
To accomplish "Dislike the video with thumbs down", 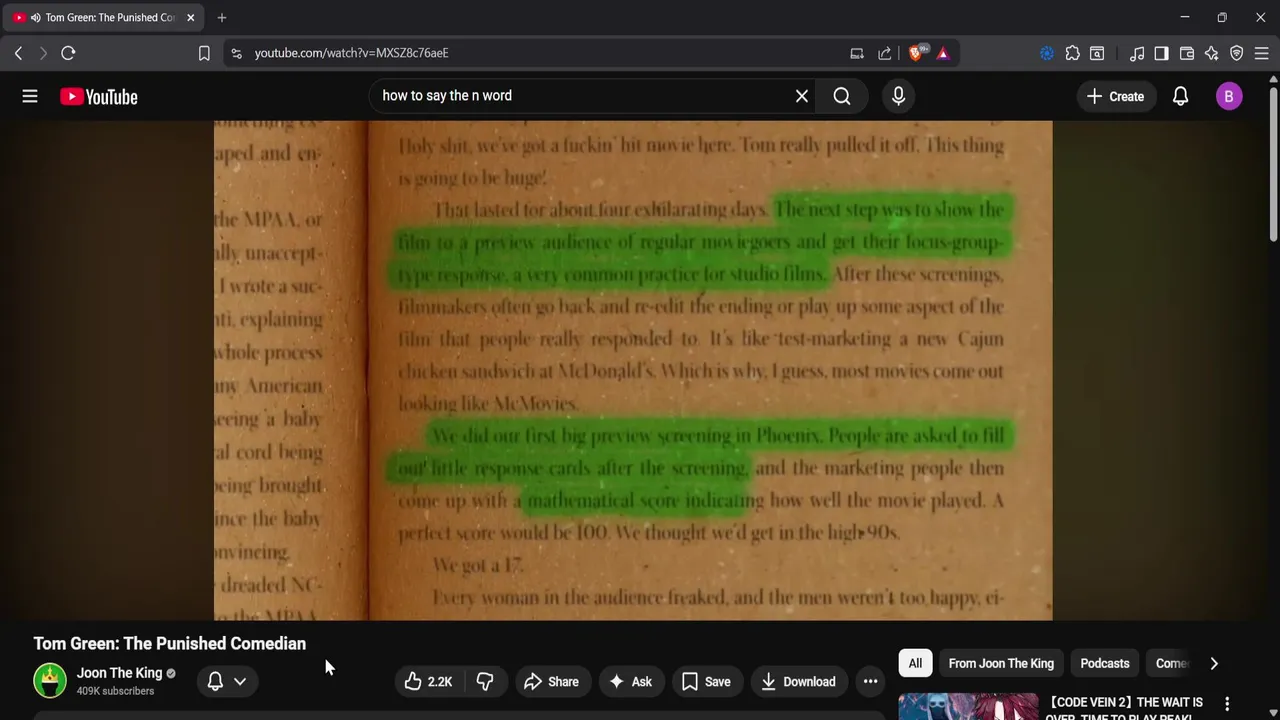I will [485, 682].
